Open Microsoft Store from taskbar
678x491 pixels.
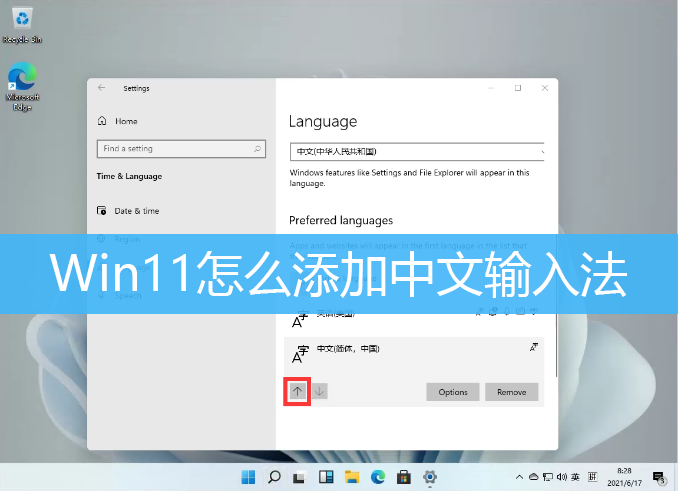click(x=404, y=476)
